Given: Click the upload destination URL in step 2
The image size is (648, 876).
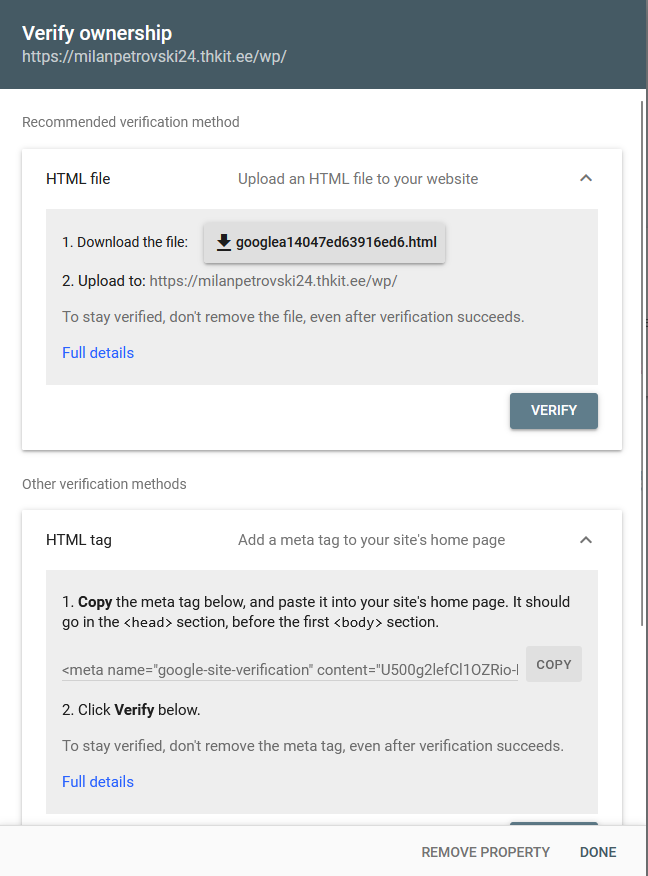Looking at the screenshot, I should coord(273,281).
